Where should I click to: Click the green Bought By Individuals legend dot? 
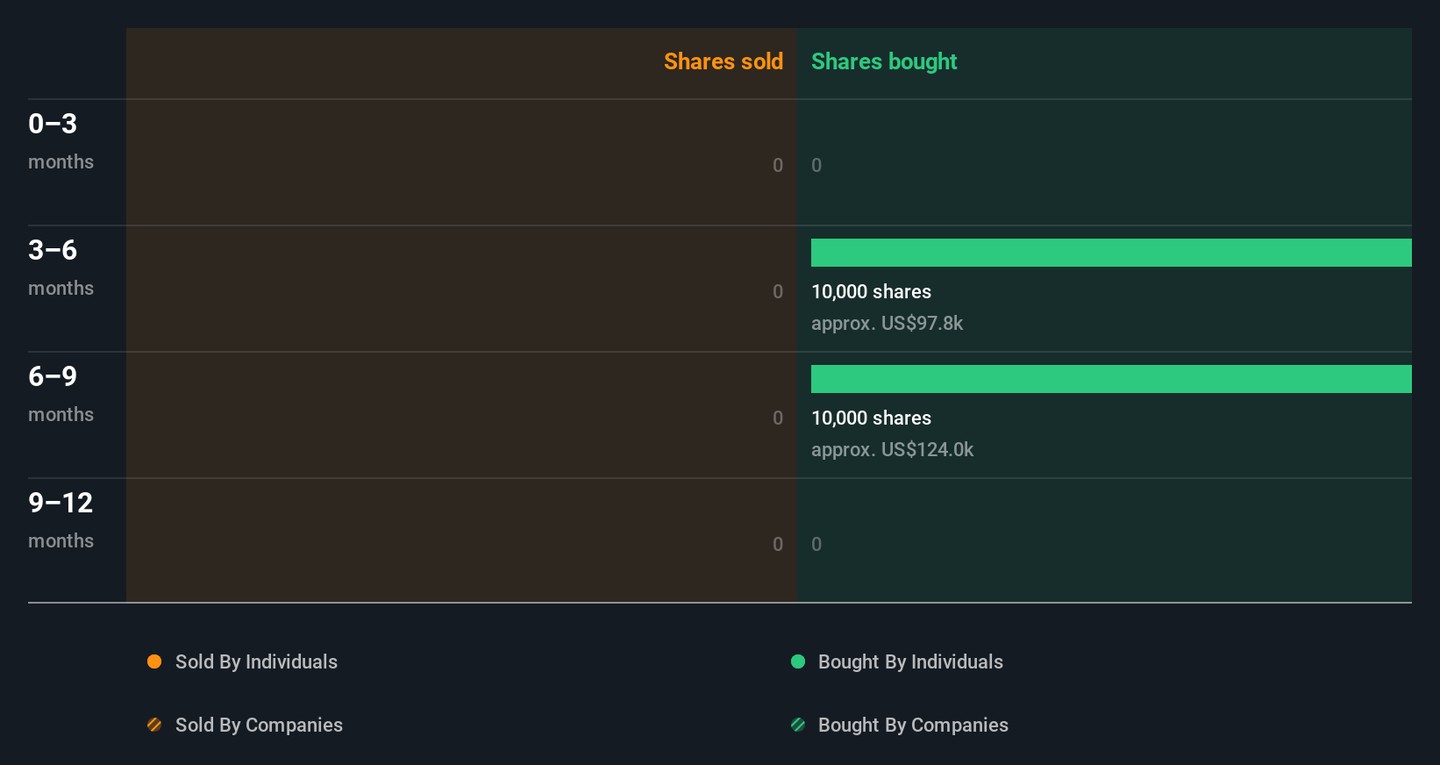click(798, 662)
